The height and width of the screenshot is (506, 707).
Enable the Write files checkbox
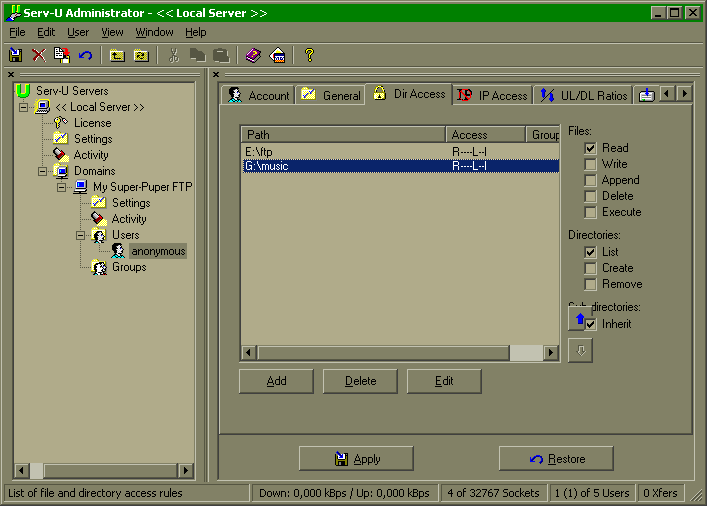point(590,164)
